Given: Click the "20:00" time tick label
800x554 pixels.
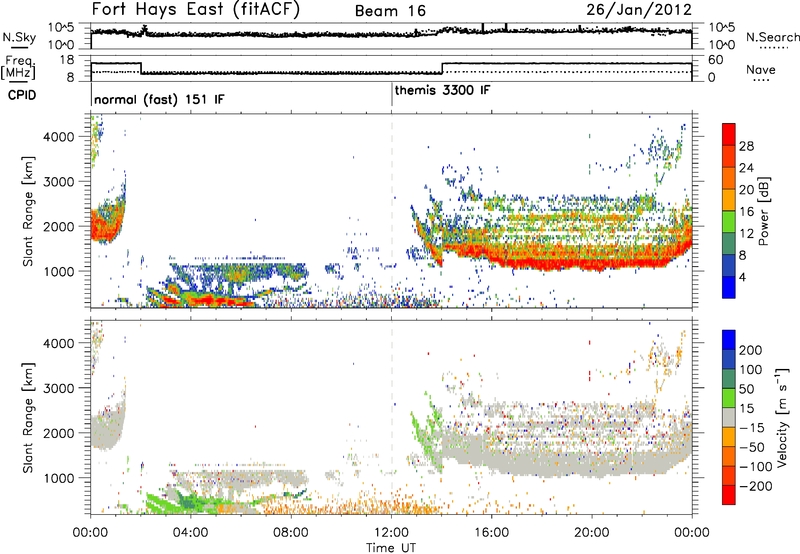Looking at the screenshot, I should click(x=592, y=533).
